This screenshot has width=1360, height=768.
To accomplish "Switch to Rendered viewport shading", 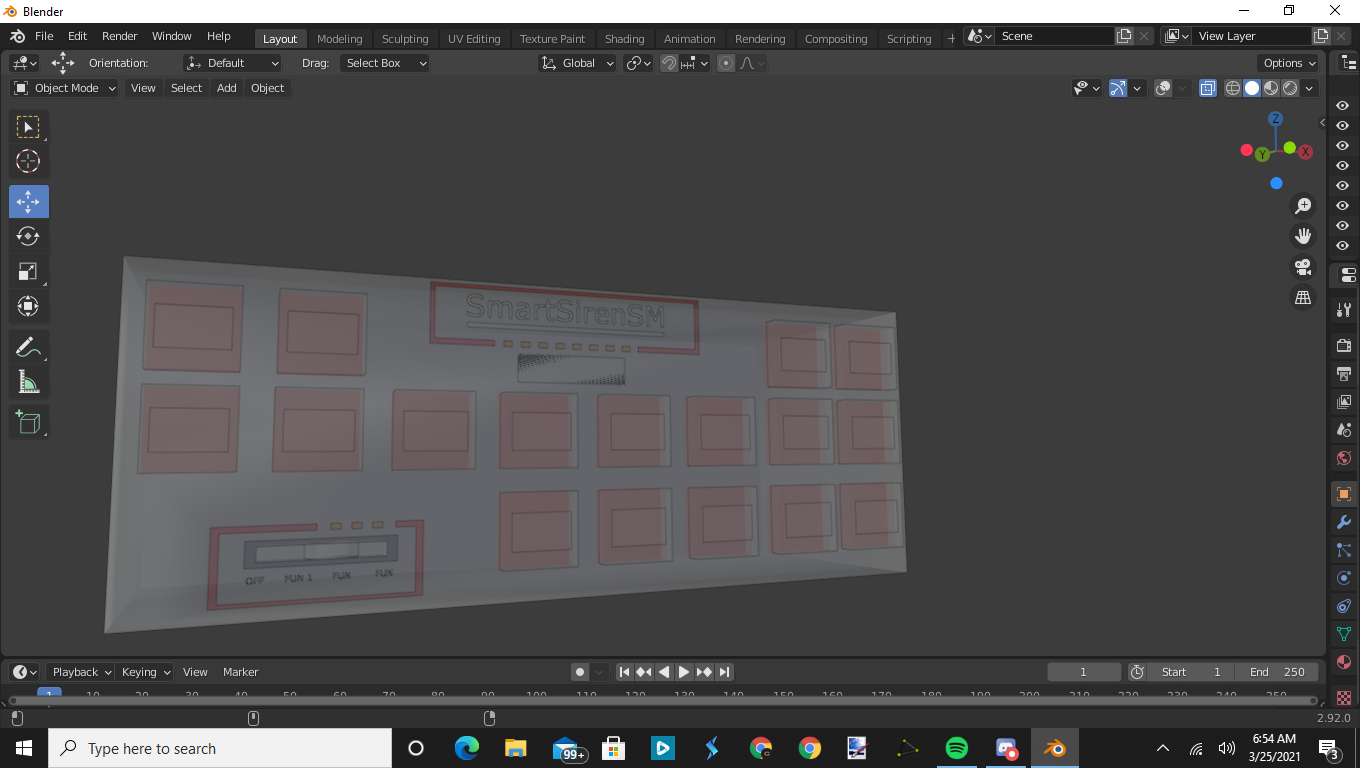I will [1290, 88].
